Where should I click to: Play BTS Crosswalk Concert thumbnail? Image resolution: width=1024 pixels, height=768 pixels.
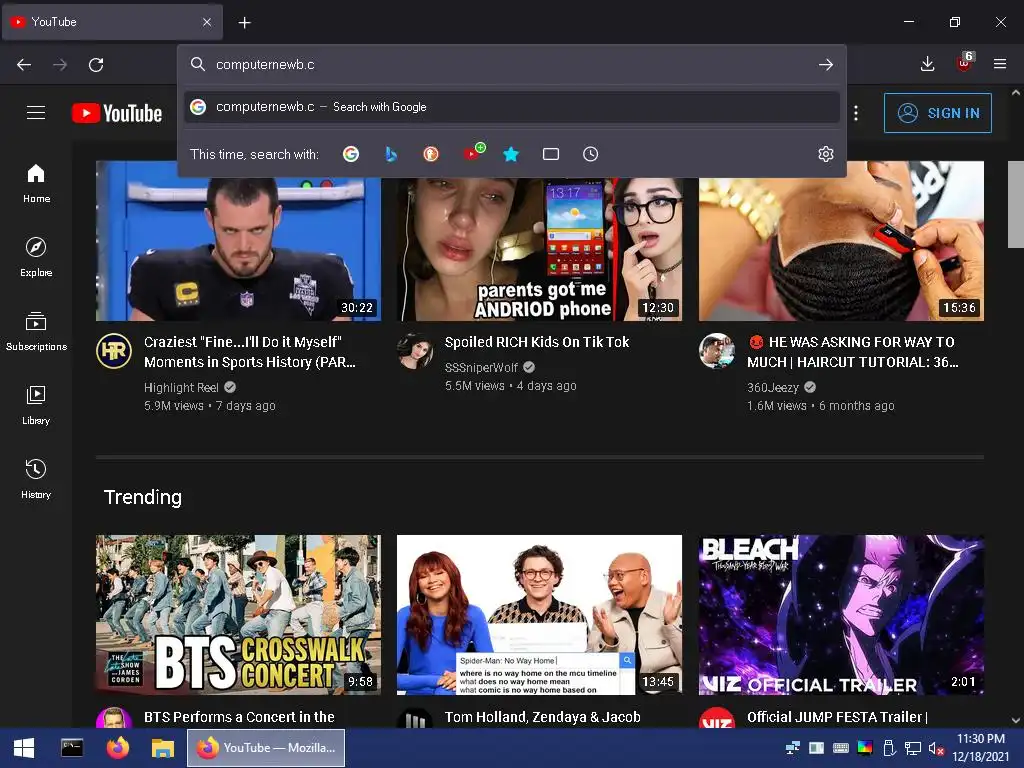tap(238, 615)
